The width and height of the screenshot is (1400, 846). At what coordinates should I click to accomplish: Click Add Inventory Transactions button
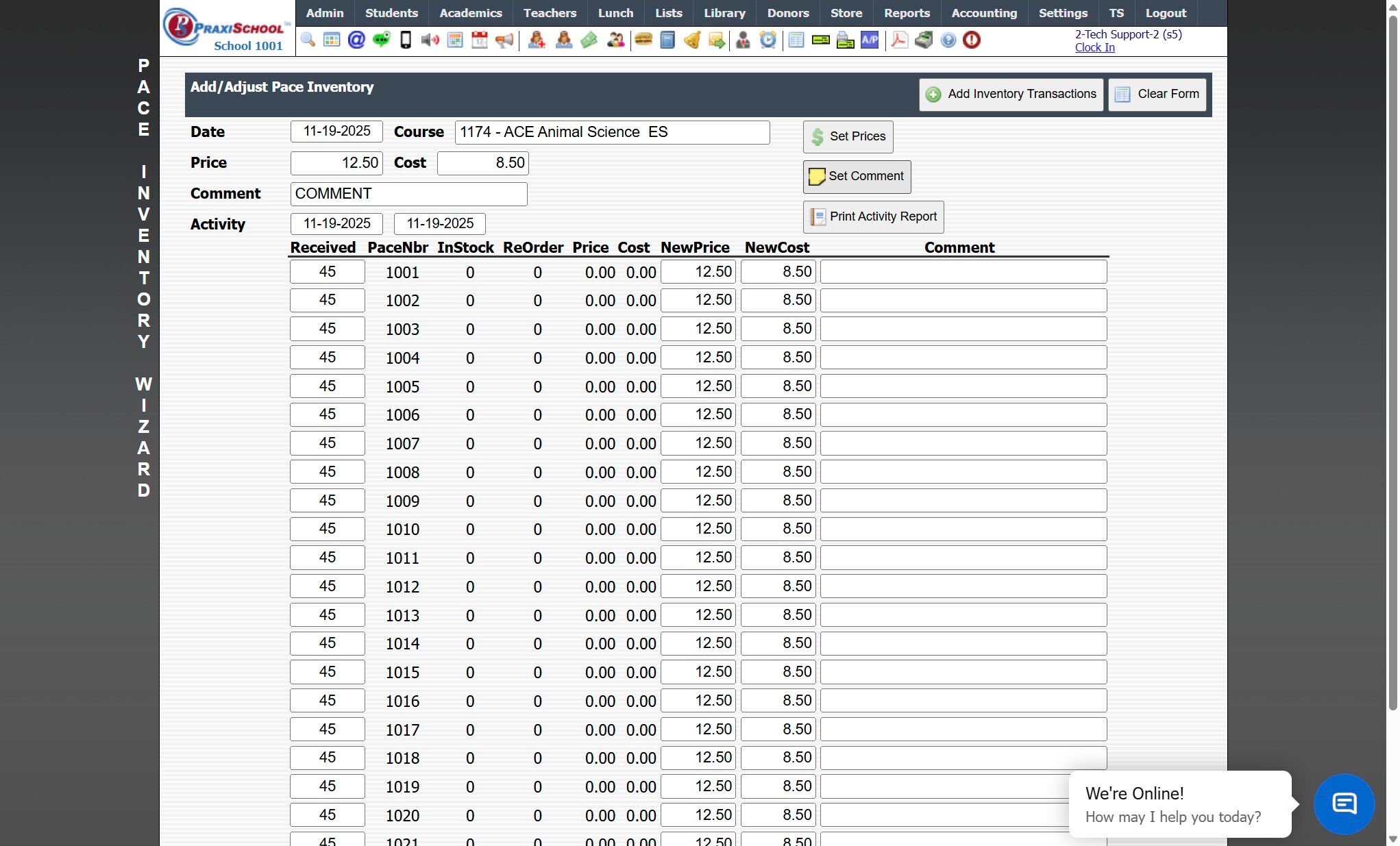point(1011,94)
